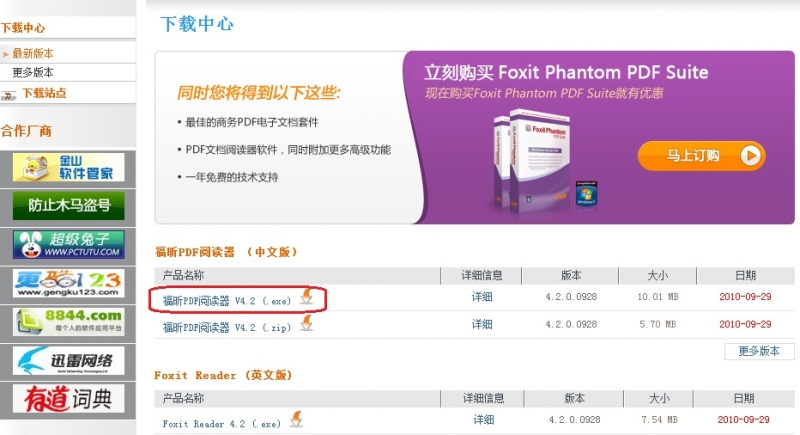Click the 福昕PDF阅读器 V4.2 (.zip) download link
The height and width of the screenshot is (435, 800).
click(227, 327)
